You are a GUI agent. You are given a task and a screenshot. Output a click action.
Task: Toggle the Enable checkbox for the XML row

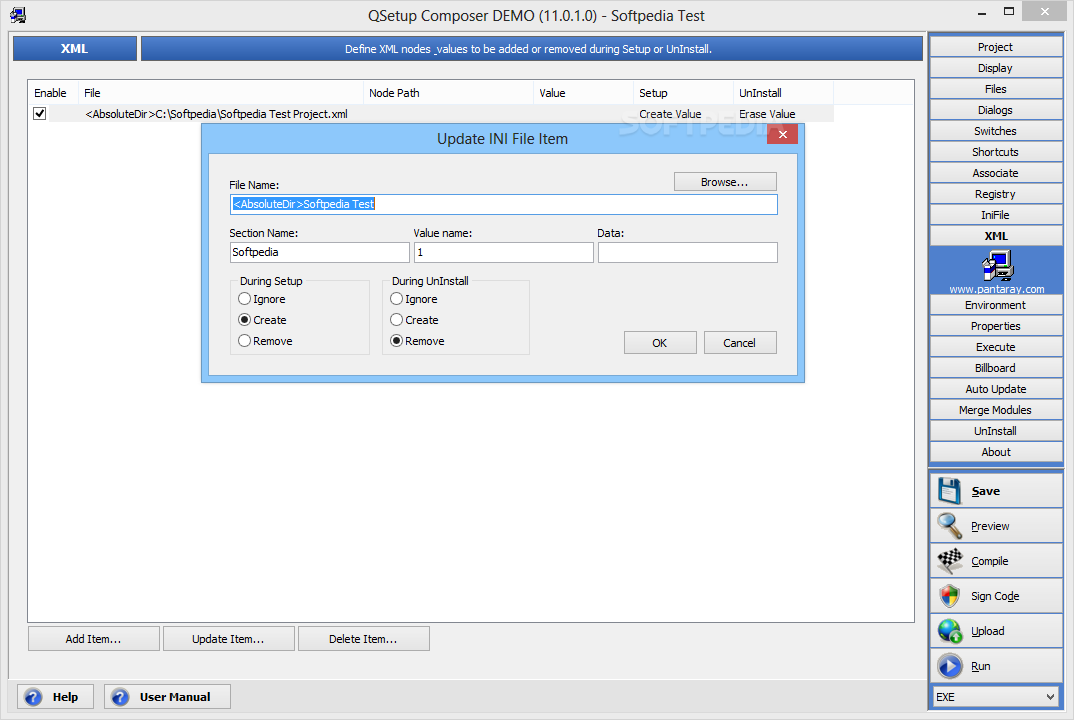pos(40,114)
